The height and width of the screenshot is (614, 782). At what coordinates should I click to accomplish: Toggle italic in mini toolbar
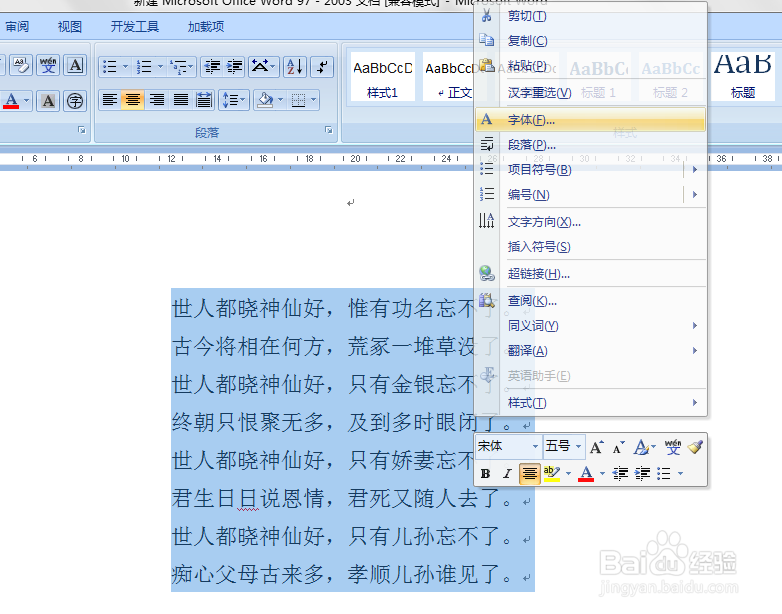pos(507,473)
